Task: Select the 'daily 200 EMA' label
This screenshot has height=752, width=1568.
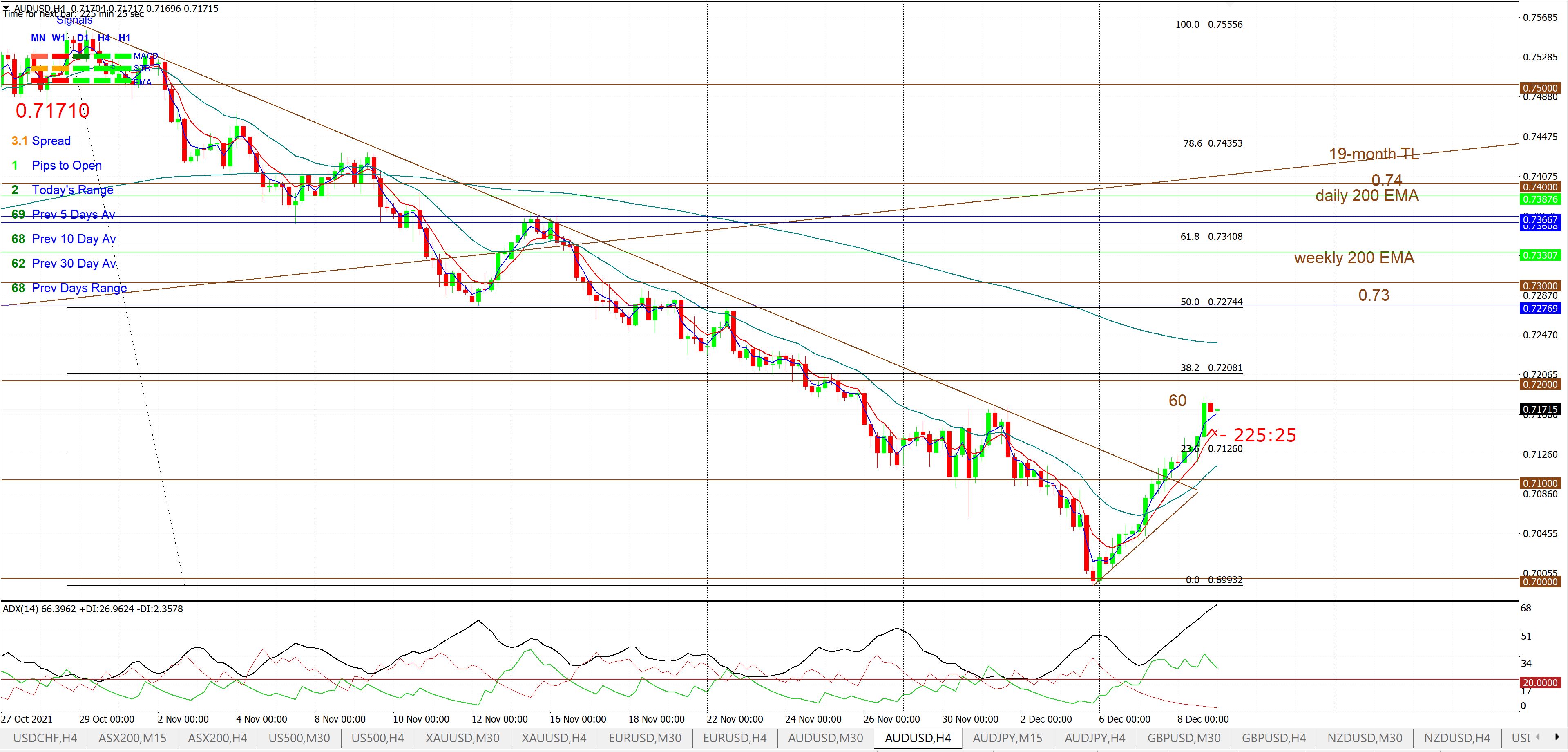Action: (x=1367, y=195)
